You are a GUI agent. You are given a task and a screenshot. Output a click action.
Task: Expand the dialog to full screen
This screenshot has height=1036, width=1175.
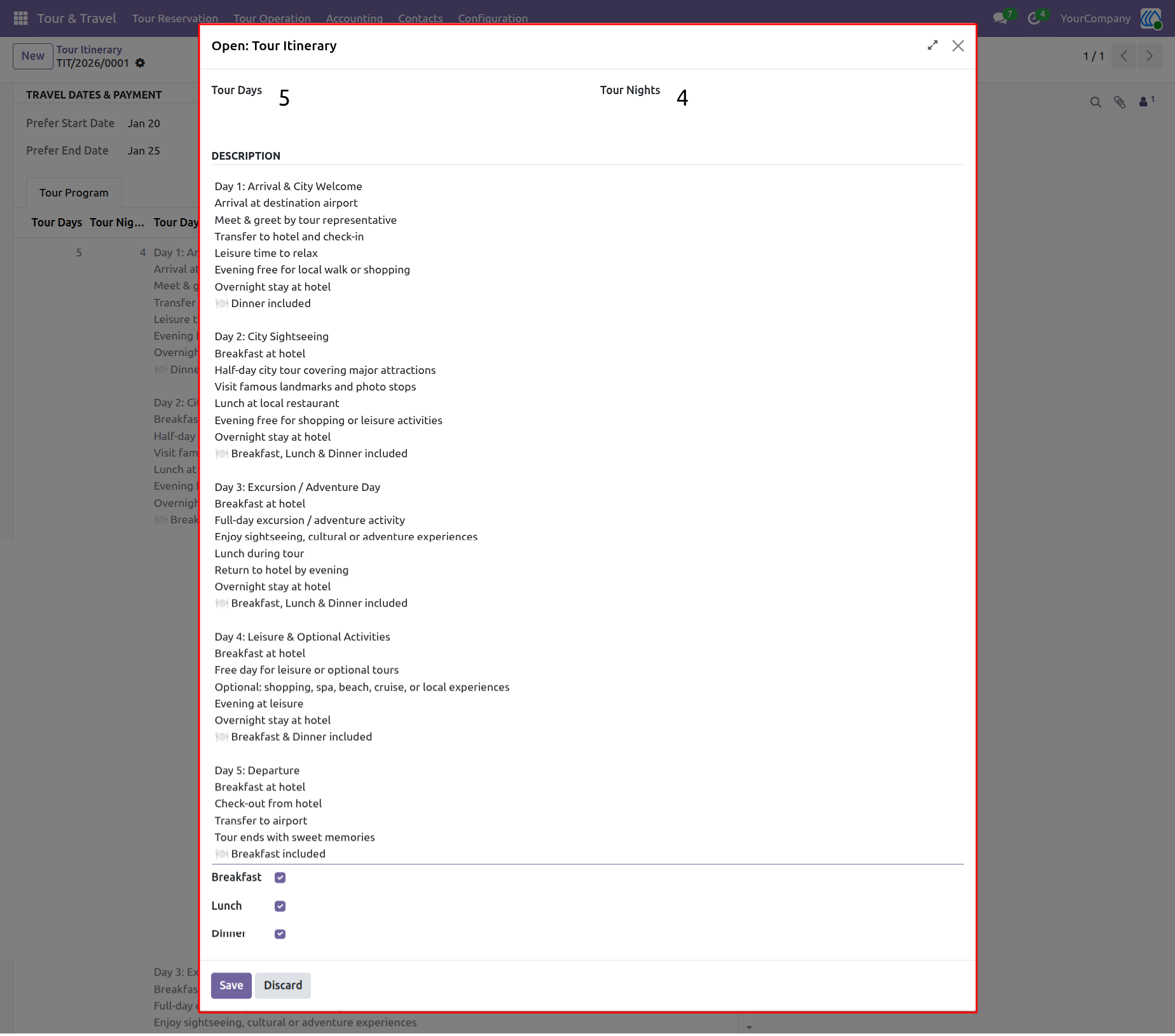point(932,46)
